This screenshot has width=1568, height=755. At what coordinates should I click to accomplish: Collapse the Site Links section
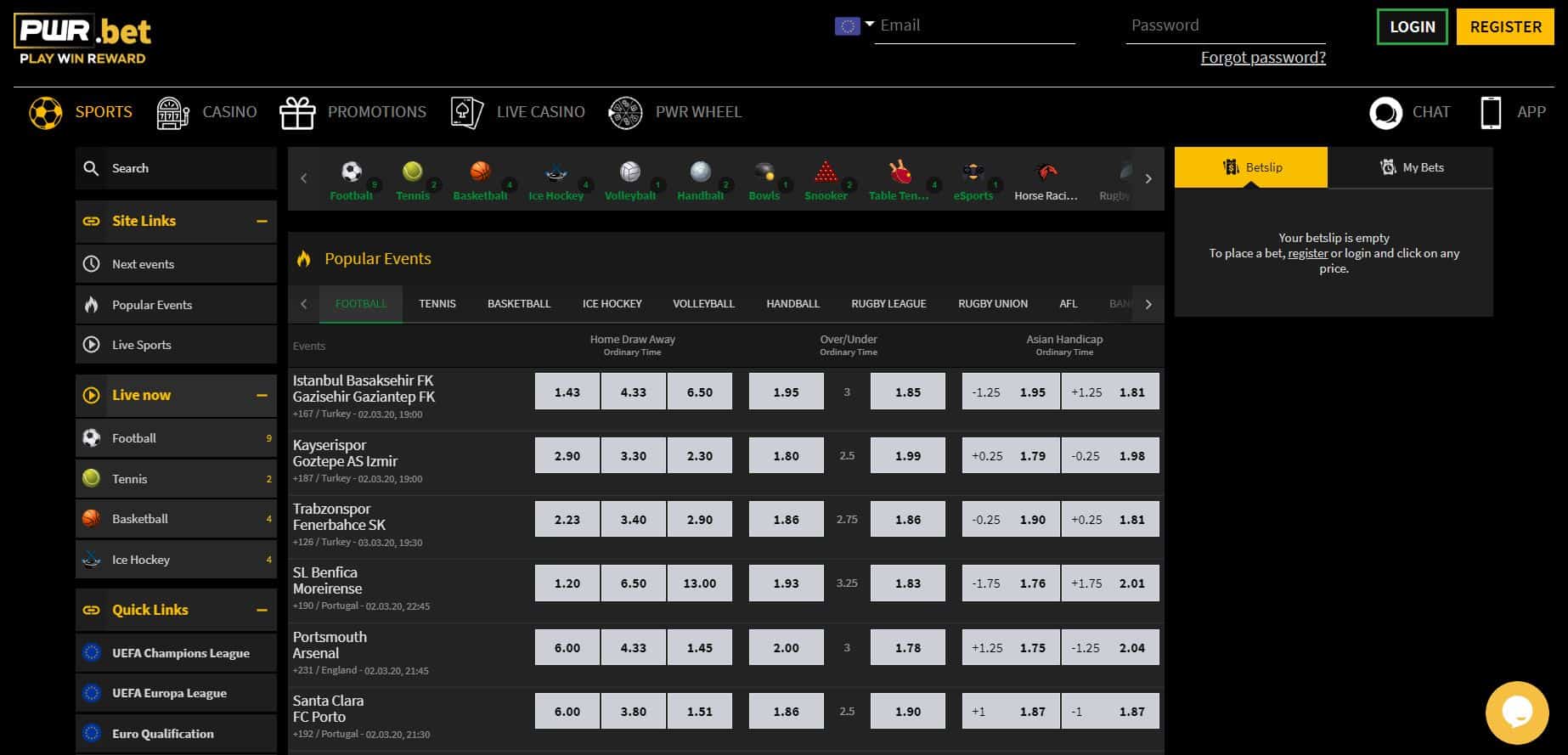(x=262, y=221)
